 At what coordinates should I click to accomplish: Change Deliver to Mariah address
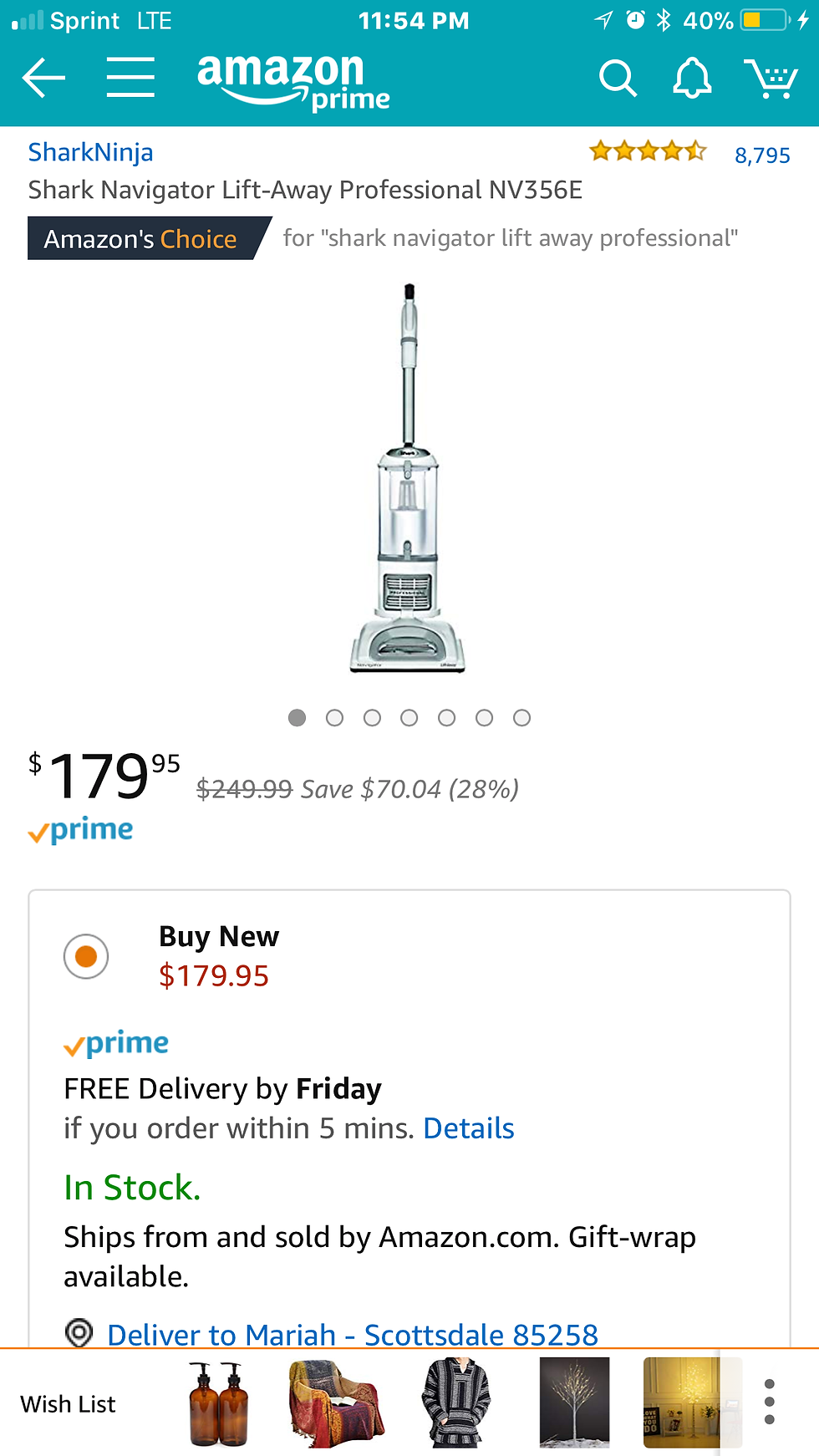353,1334
